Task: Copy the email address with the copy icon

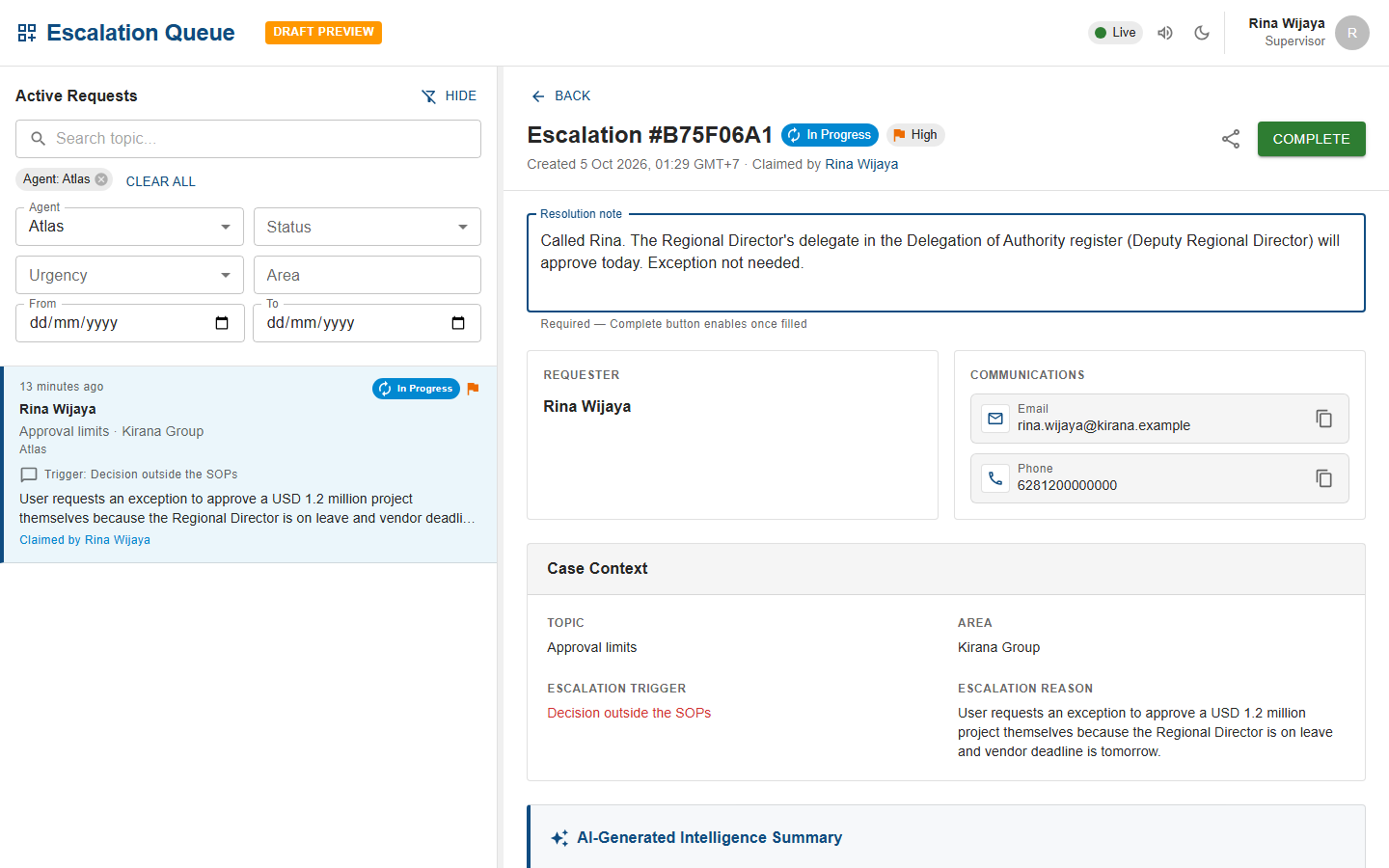Action: coord(1323,419)
